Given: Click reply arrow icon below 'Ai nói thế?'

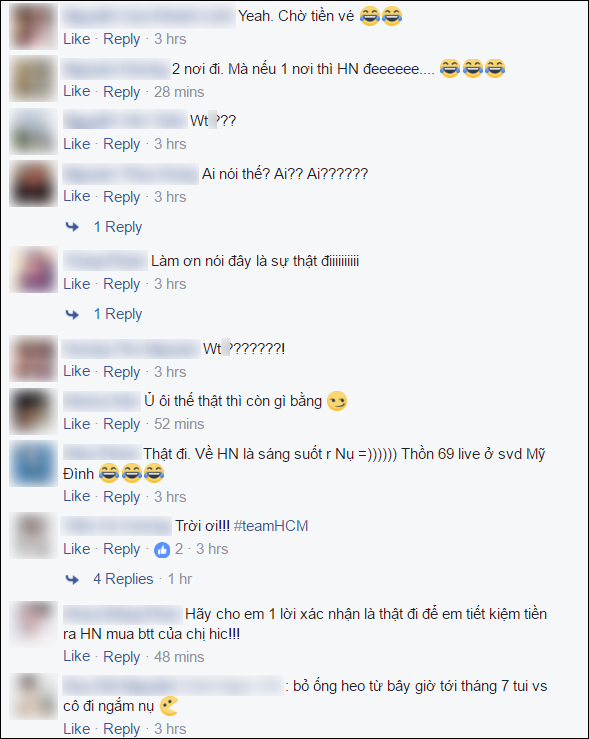Looking at the screenshot, I should tap(72, 227).
